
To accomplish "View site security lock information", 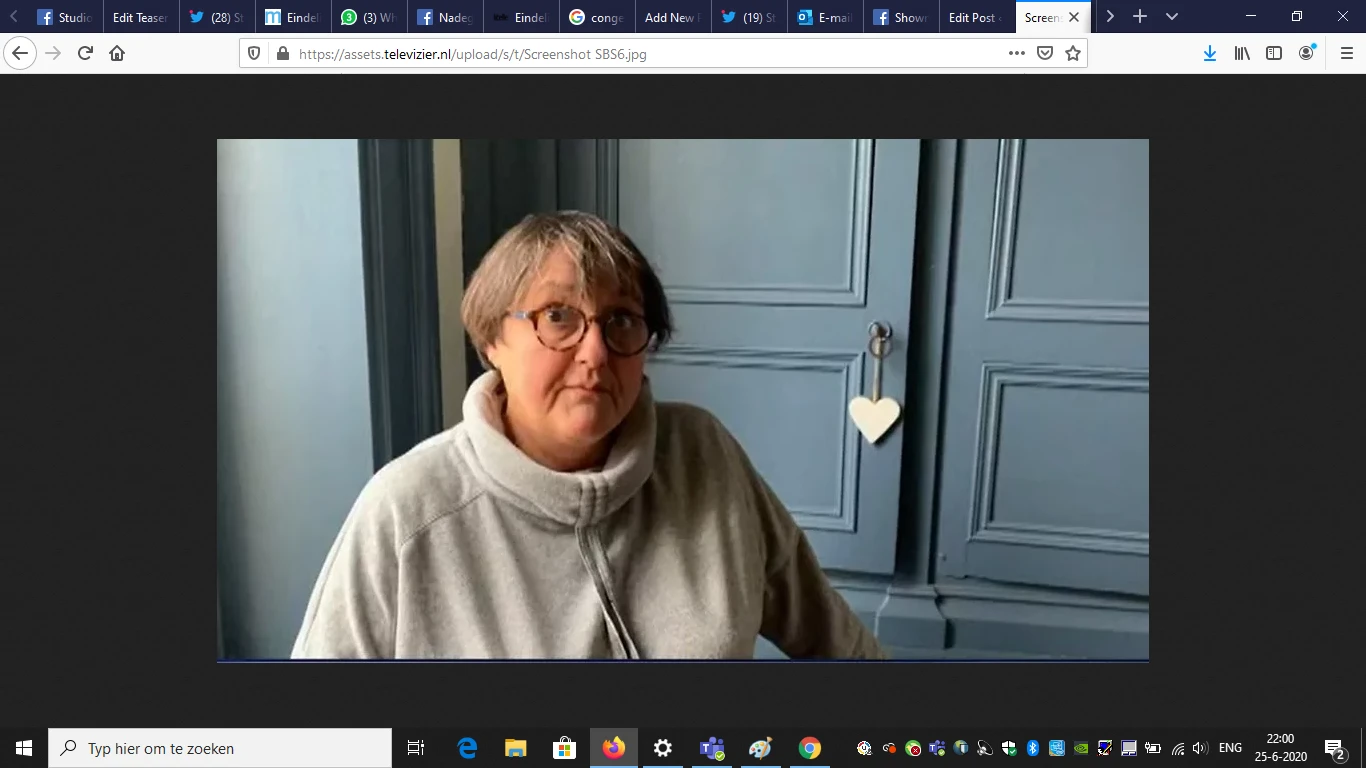I will [282, 54].
